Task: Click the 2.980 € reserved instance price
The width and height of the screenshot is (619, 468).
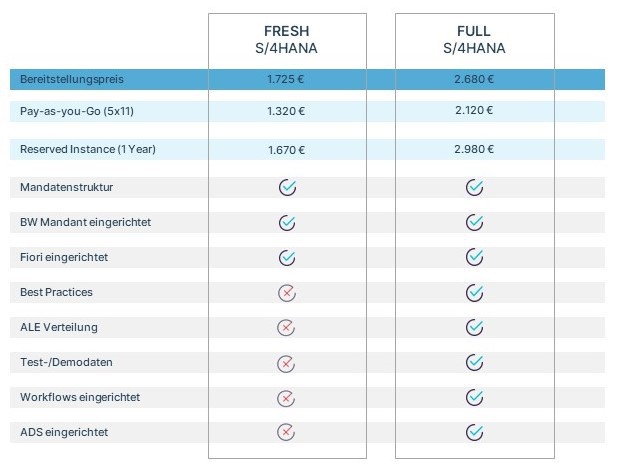Action: click(x=474, y=149)
